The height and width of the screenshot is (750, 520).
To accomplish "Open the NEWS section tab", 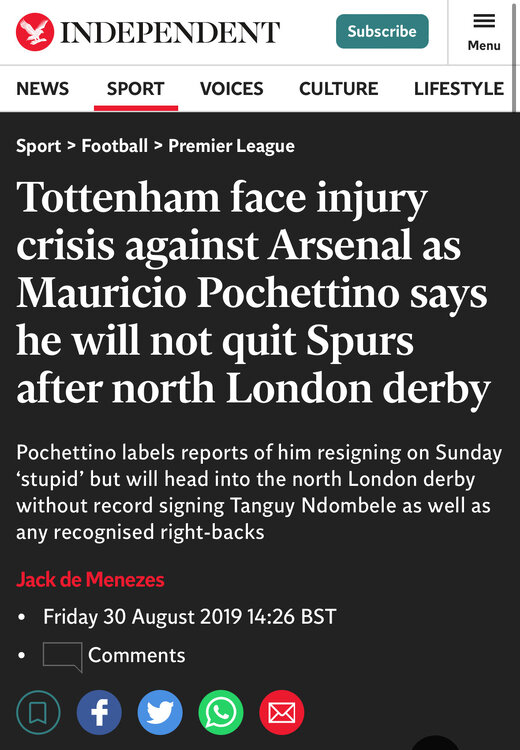I will [43, 88].
